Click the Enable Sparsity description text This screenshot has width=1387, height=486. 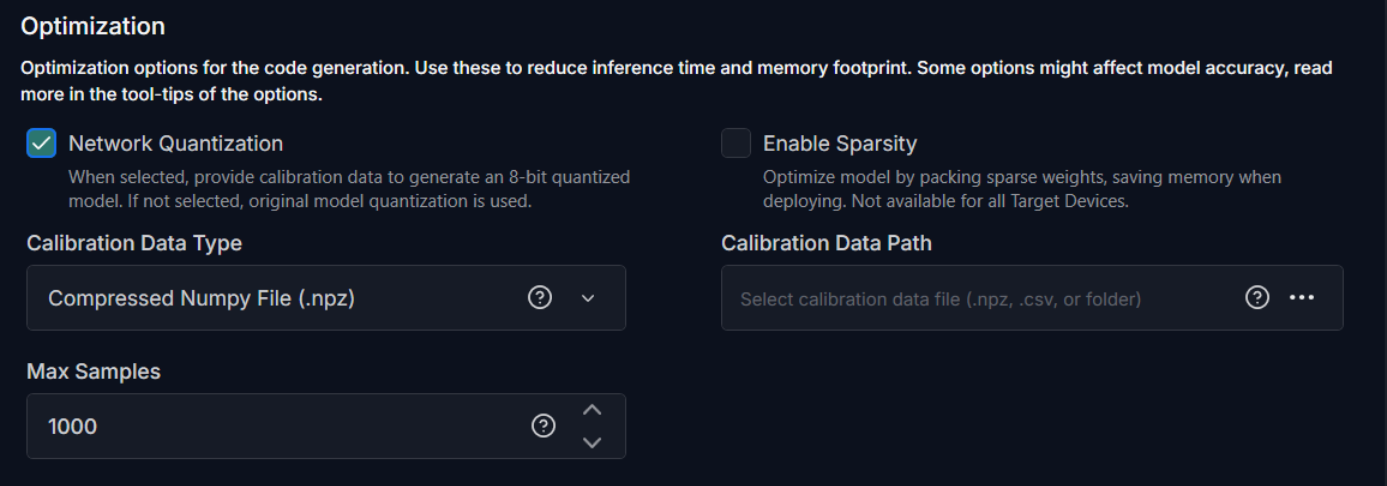coord(1022,189)
